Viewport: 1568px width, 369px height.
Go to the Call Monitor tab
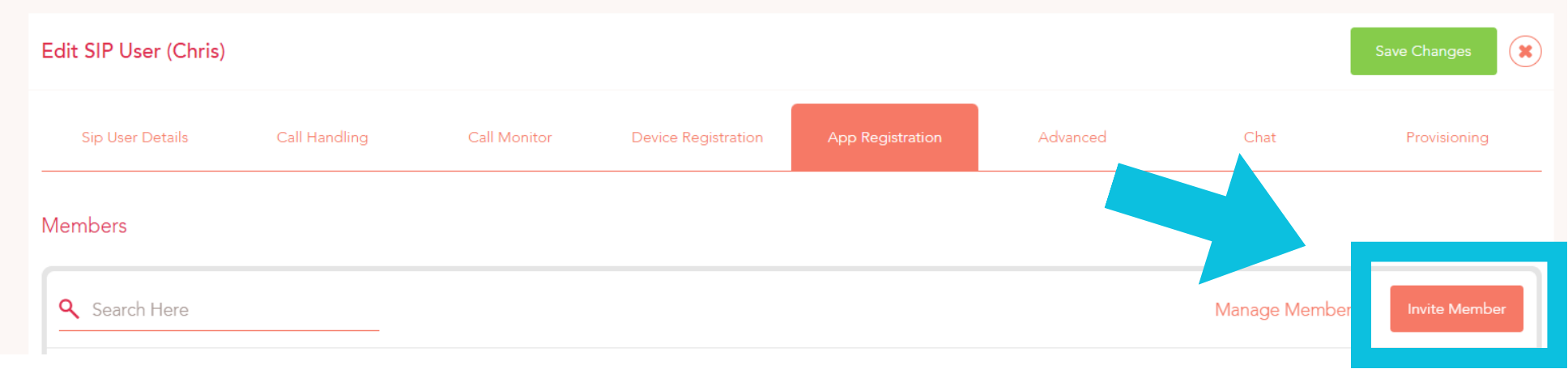pos(509,138)
